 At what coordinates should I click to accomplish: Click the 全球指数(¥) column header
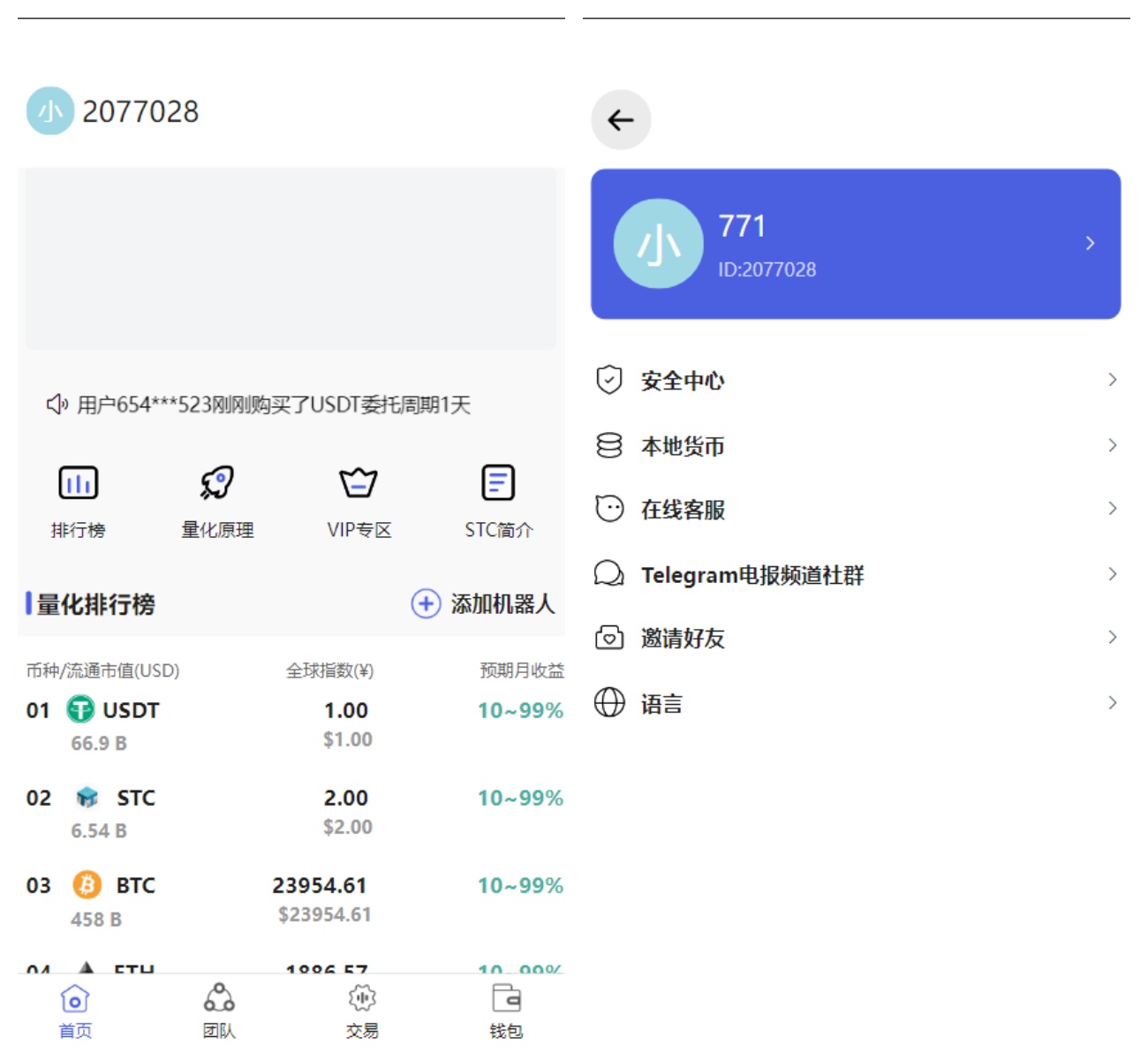[329, 670]
